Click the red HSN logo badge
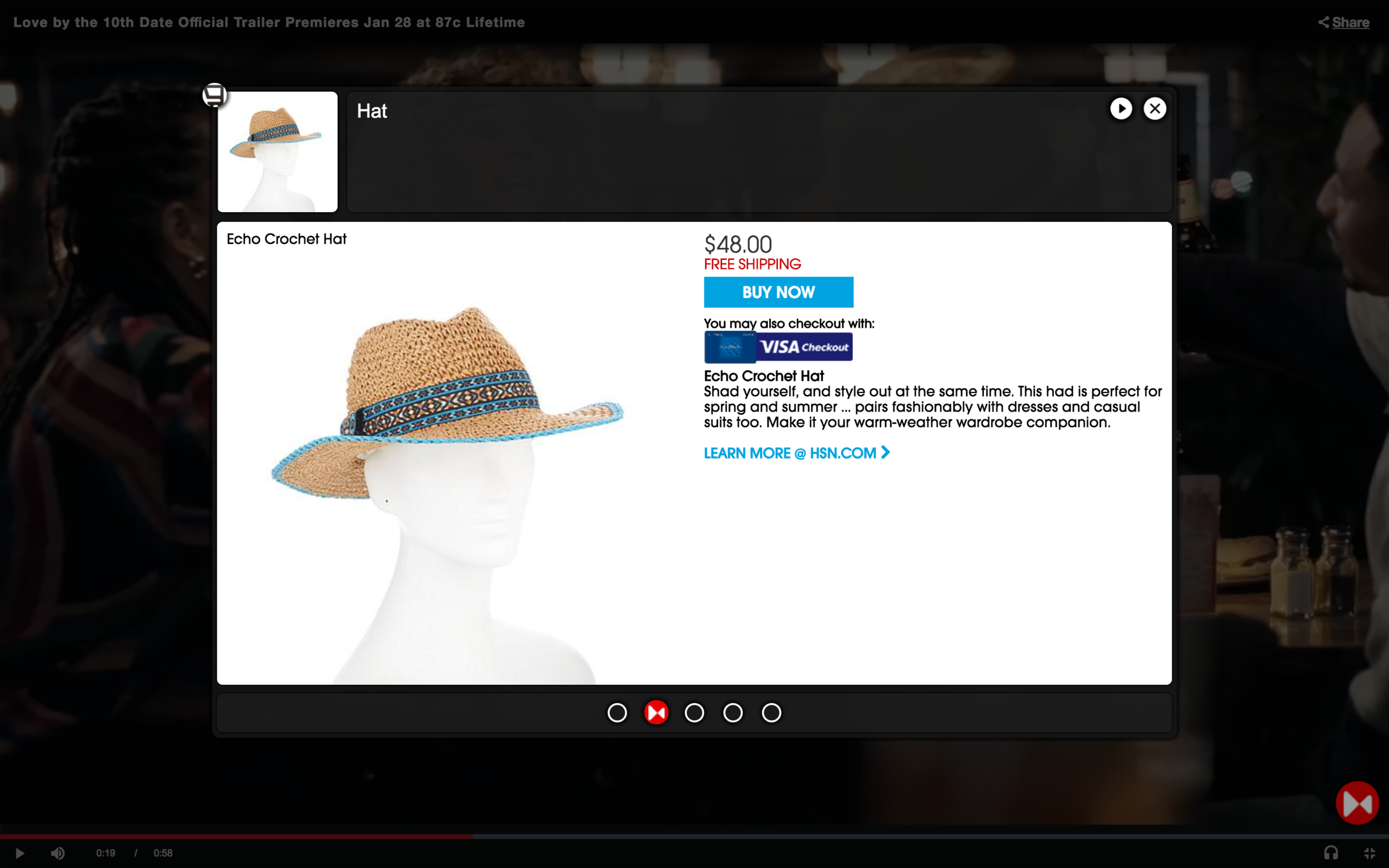This screenshot has height=868, width=1389. click(x=1357, y=803)
